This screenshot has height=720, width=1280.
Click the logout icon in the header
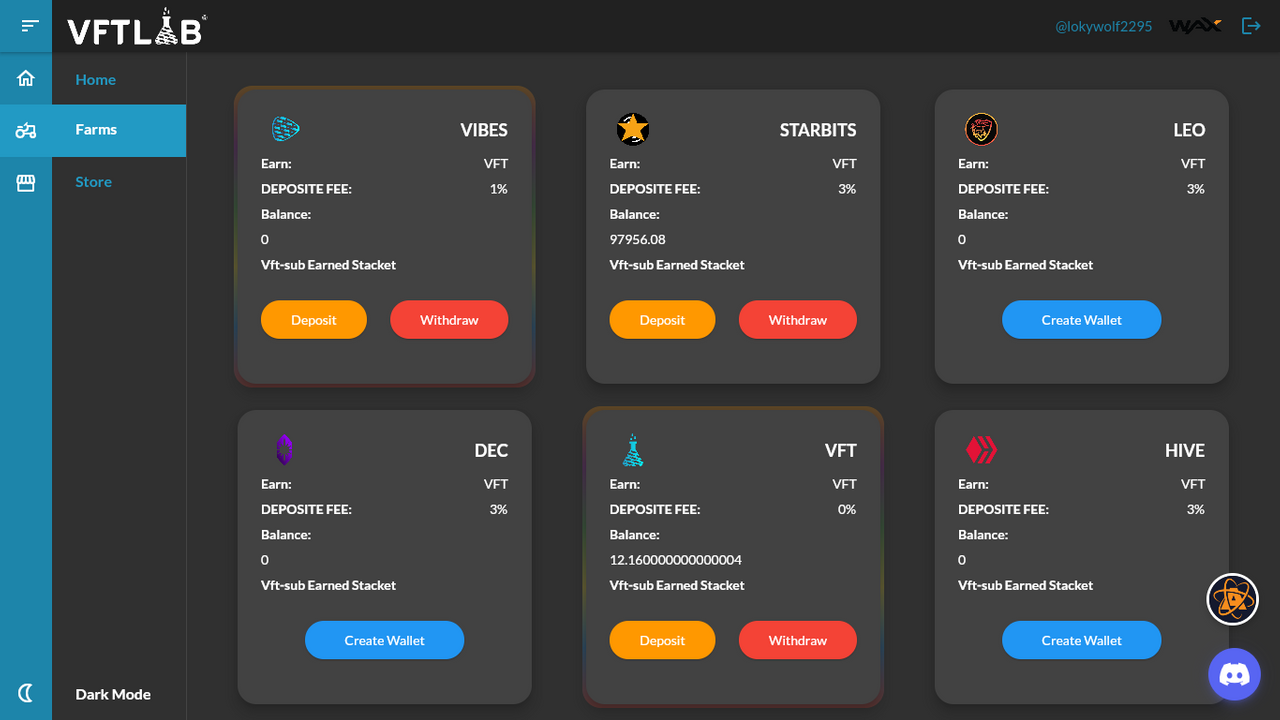tap(1251, 26)
